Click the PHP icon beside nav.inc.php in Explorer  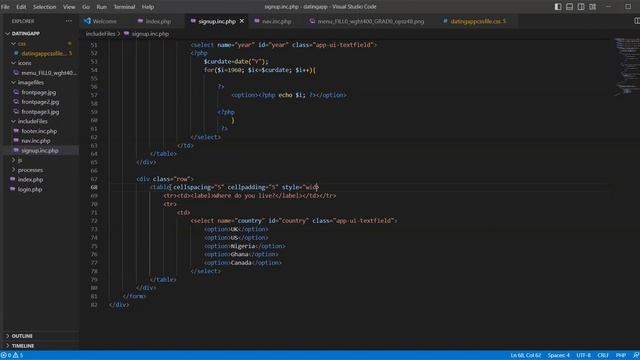point(16,140)
